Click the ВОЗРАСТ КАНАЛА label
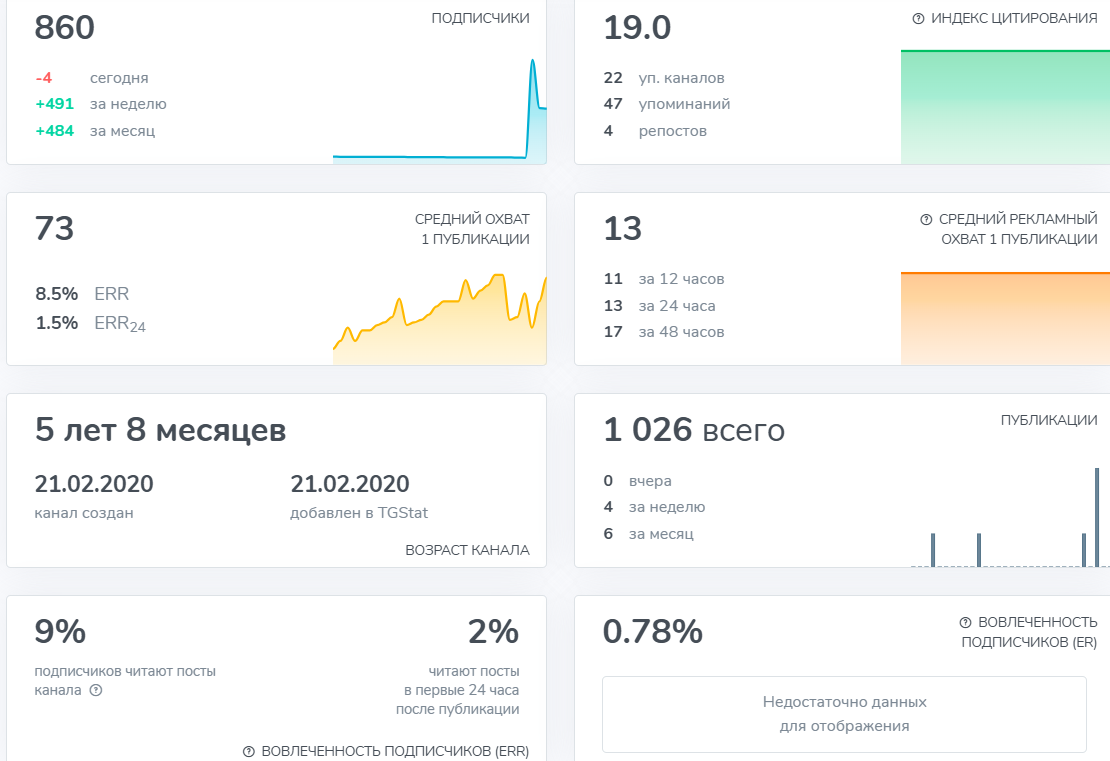Image resolution: width=1110 pixels, height=761 pixels. pos(467,550)
